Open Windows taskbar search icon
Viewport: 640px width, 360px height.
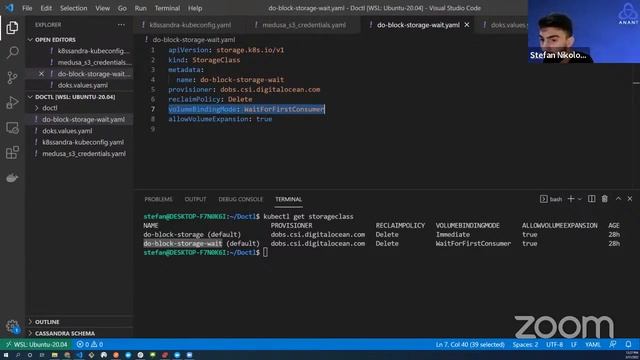tap(18, 356)
